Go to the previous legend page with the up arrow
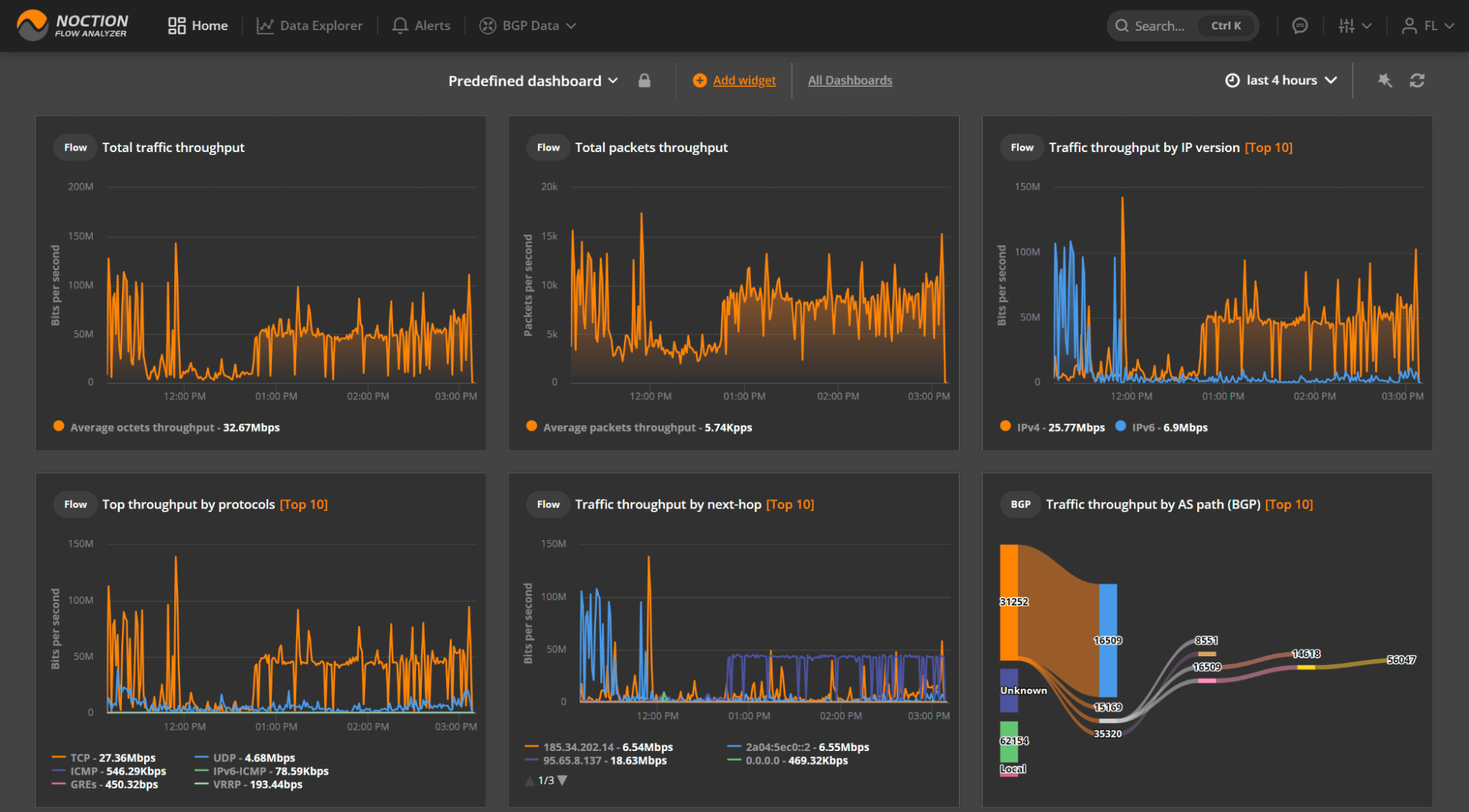1469x812 pixels. coord(530,780)
